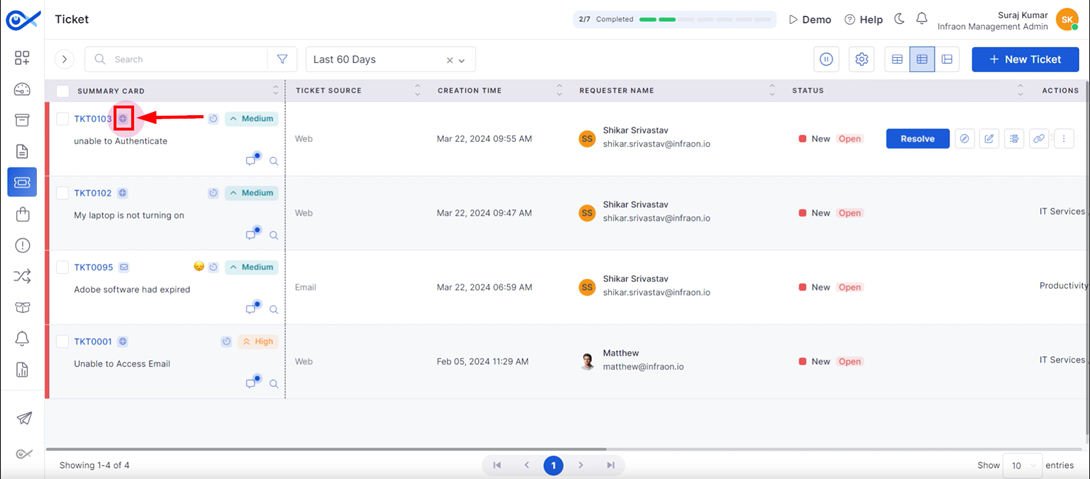Open the Last 60 Days date range dropdown
Screen dimensions: 1090x479
[391, 59]
